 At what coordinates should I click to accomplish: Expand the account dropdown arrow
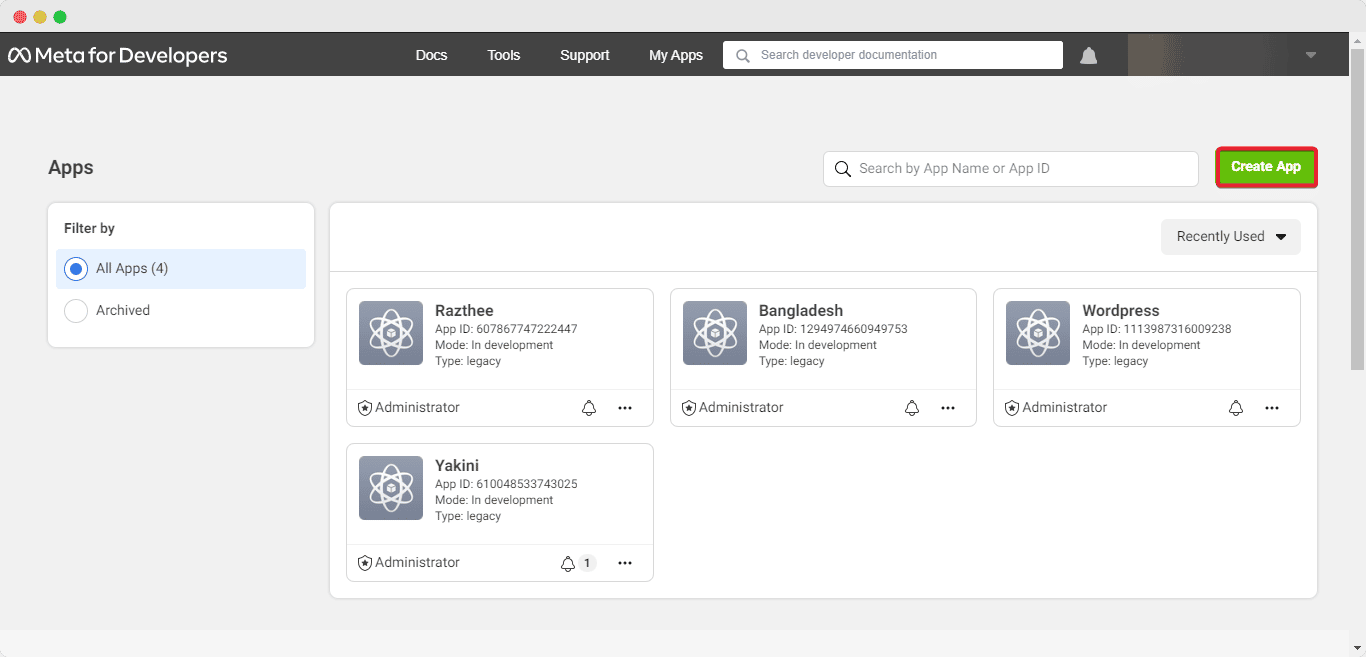point(1311,56)
